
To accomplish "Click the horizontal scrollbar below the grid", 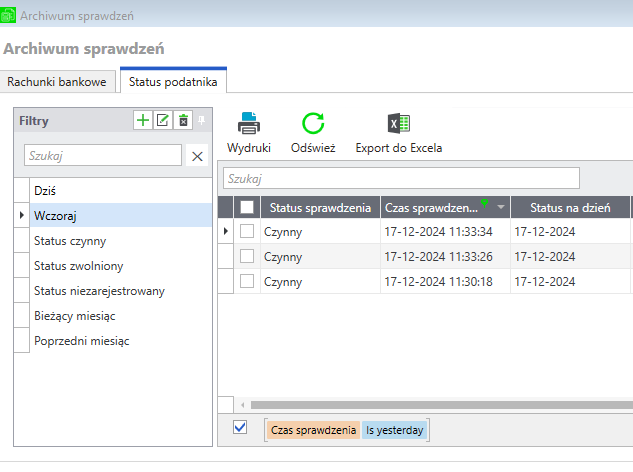I will coord(430,405).
